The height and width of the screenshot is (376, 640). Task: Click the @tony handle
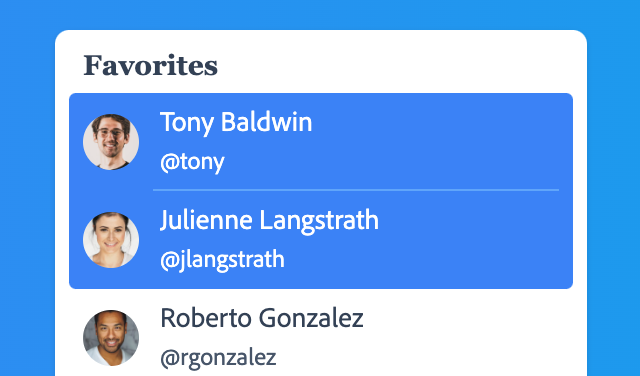[x=192, y=163]
